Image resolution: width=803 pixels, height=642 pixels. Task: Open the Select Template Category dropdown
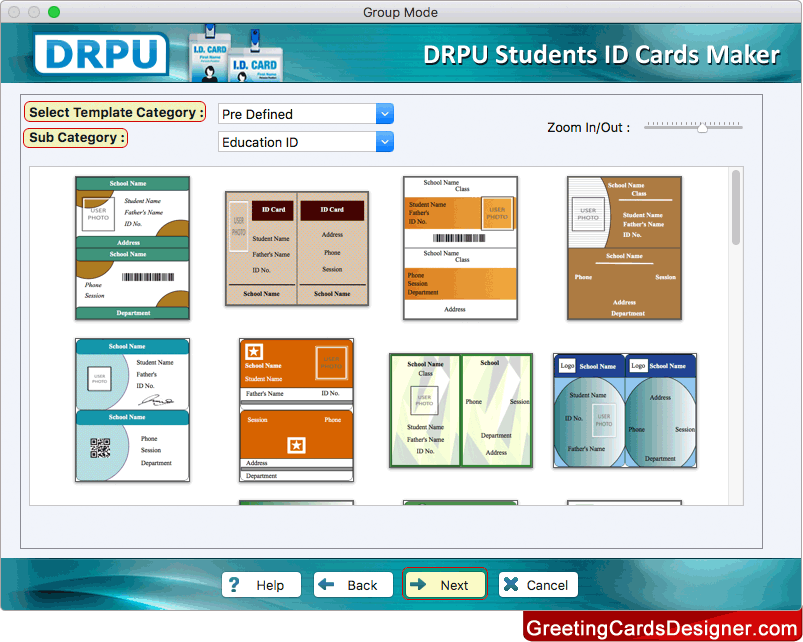pyautogui.click(x=306, y=114)
